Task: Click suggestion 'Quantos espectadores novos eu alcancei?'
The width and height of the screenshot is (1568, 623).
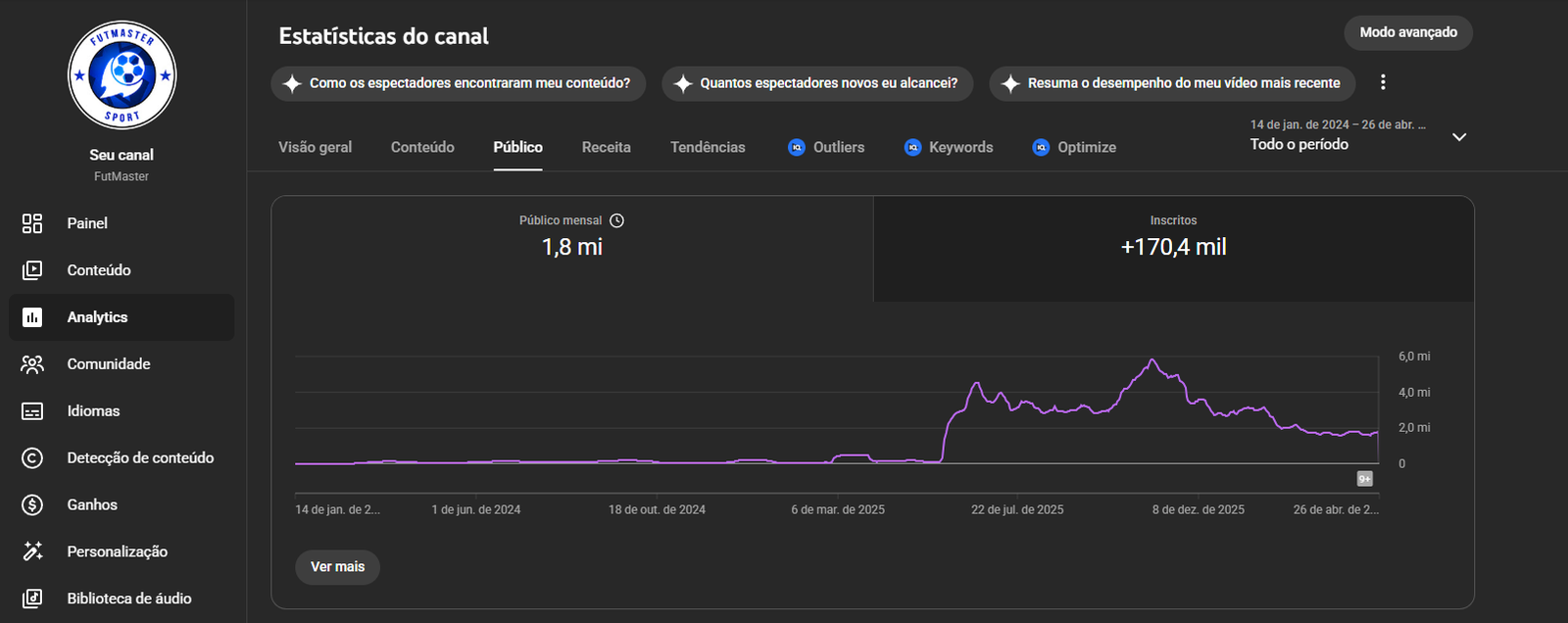Action: [817, 83]
